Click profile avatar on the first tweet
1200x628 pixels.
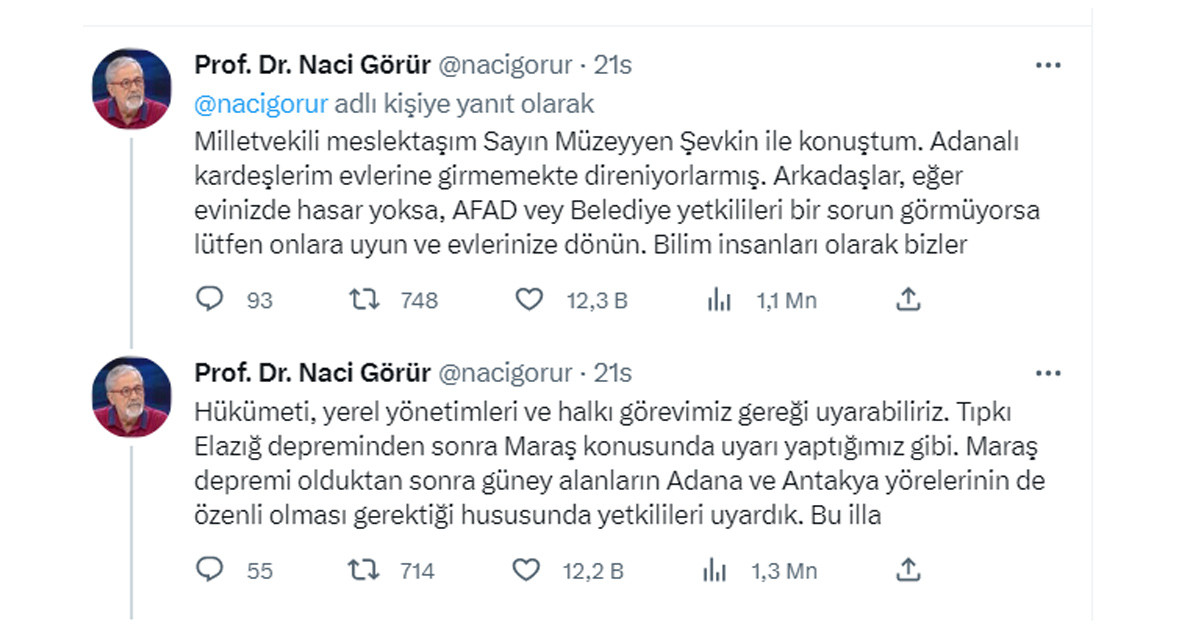[132, 88]
